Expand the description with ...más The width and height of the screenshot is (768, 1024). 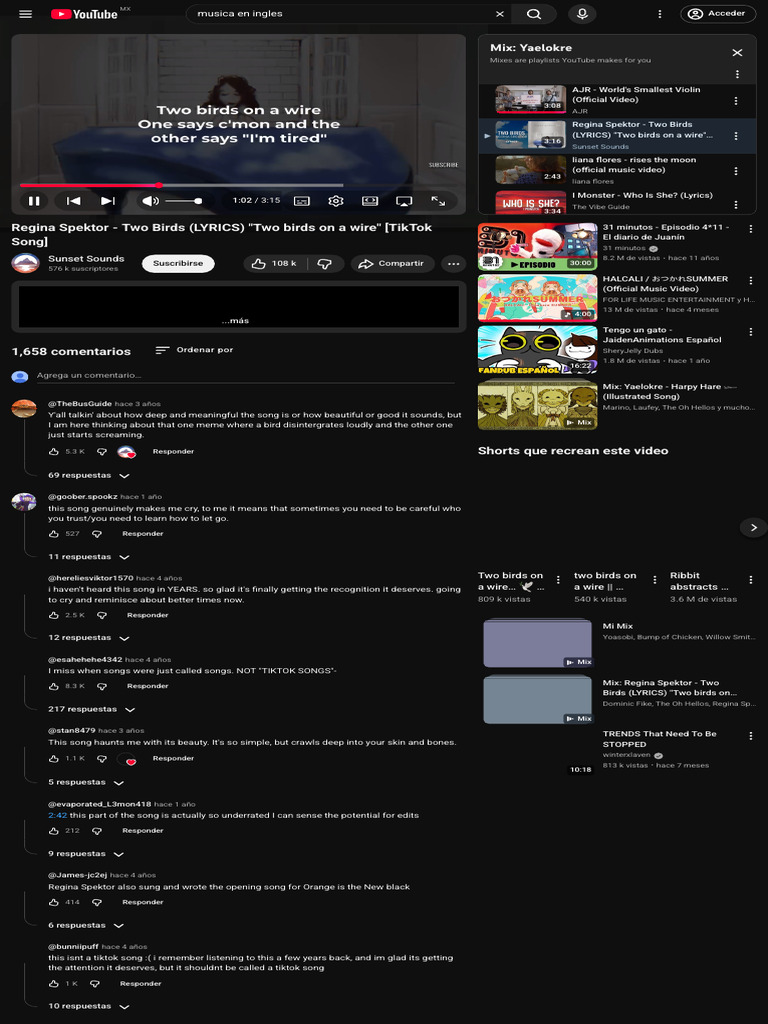point(235,321)
